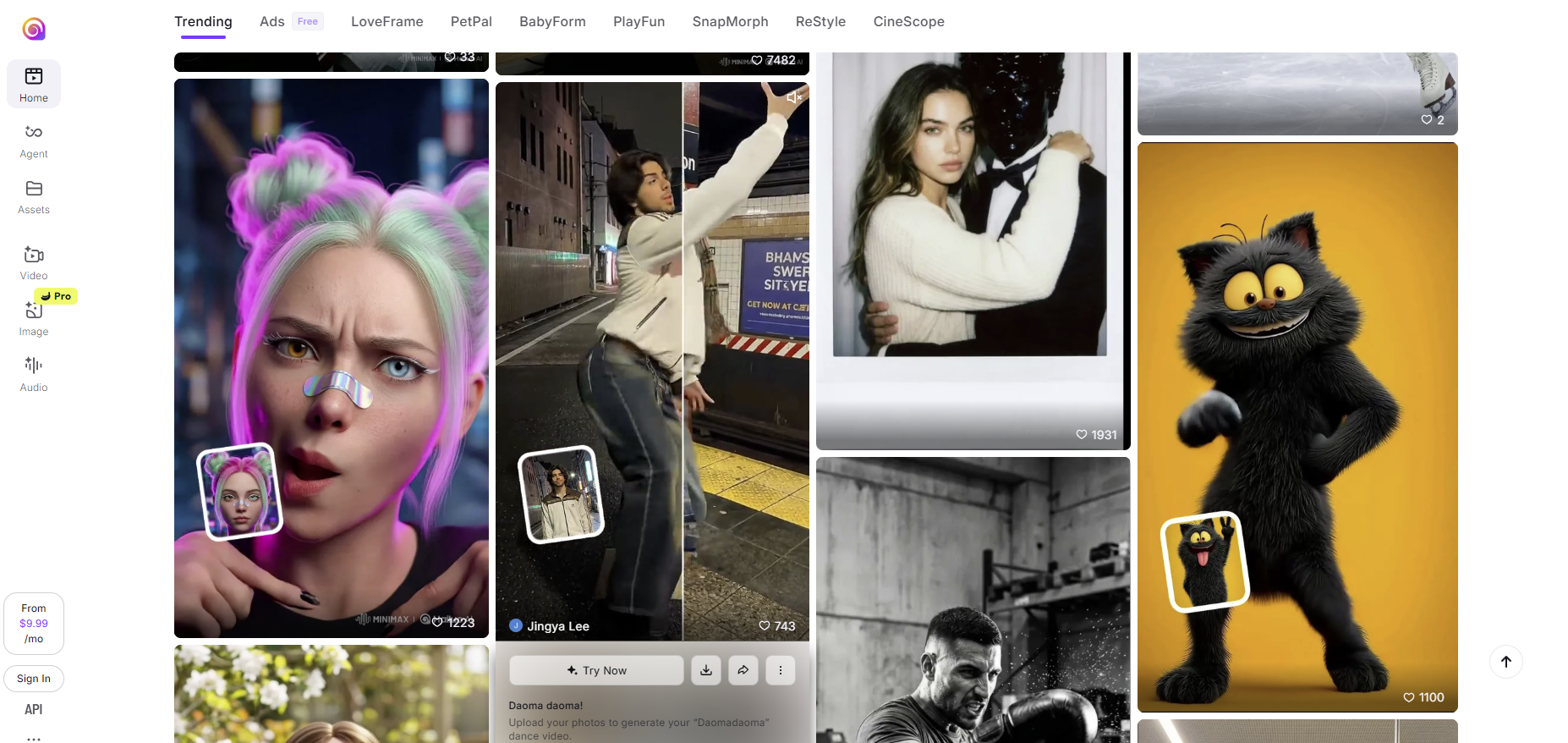Share the Jingya Lee video

tap(743, 670)
